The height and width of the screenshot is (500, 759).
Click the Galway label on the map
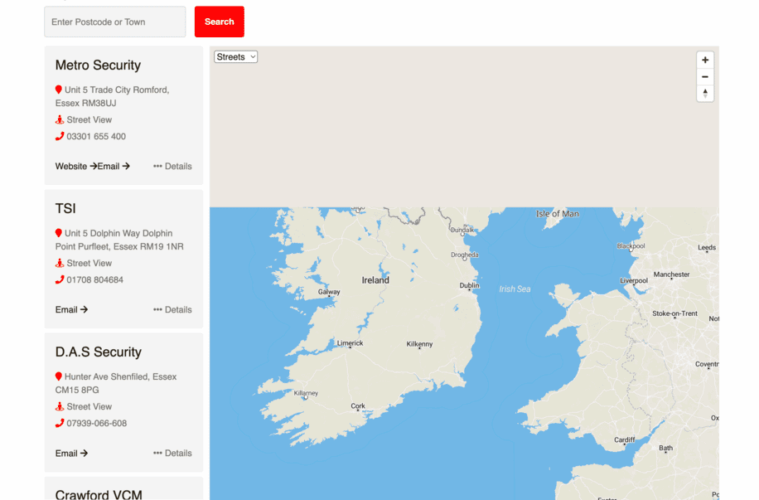click(329, 291)
